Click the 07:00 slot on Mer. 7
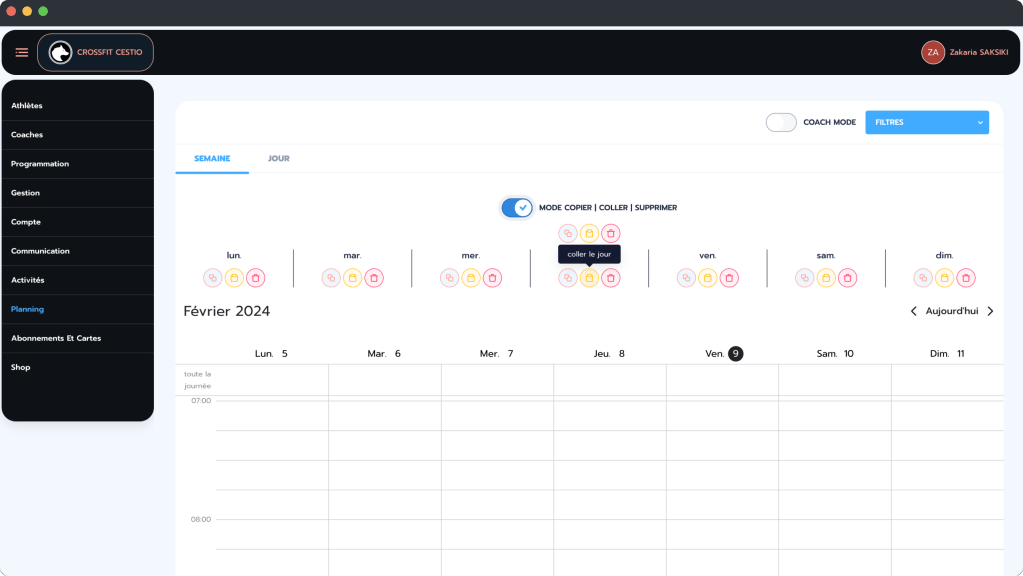This screenshot has height=576, width=1023. tap(497, 415)
